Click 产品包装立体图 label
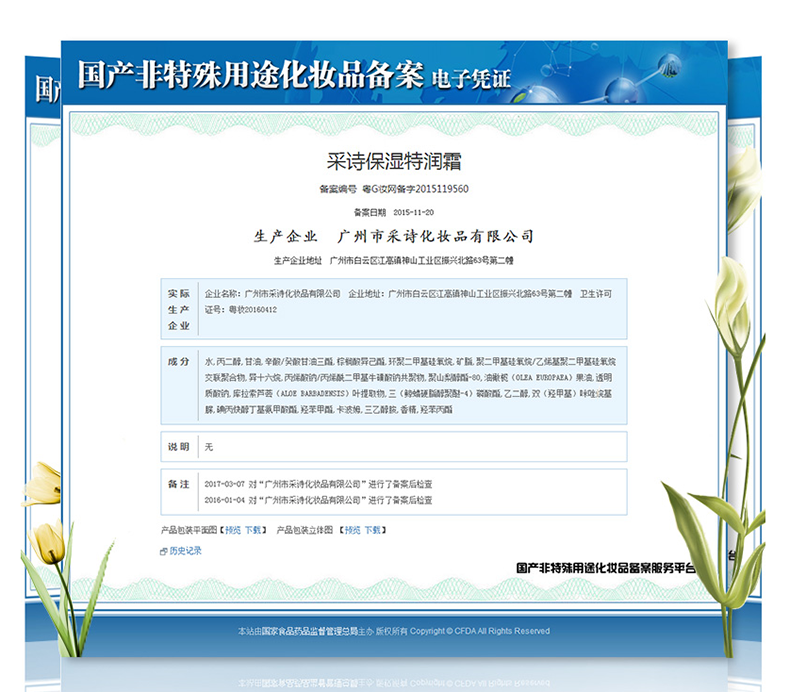This screenshot has width=790, height=692. point(305,530)
